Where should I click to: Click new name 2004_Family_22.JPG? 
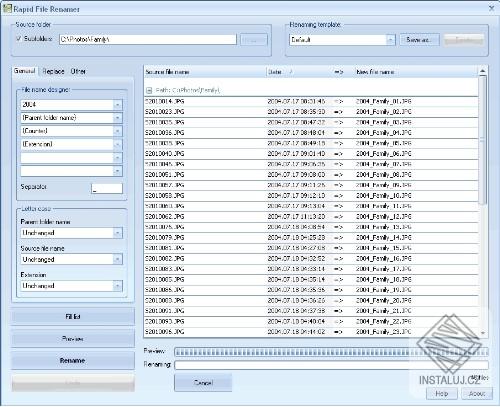[x=383, y=322]
